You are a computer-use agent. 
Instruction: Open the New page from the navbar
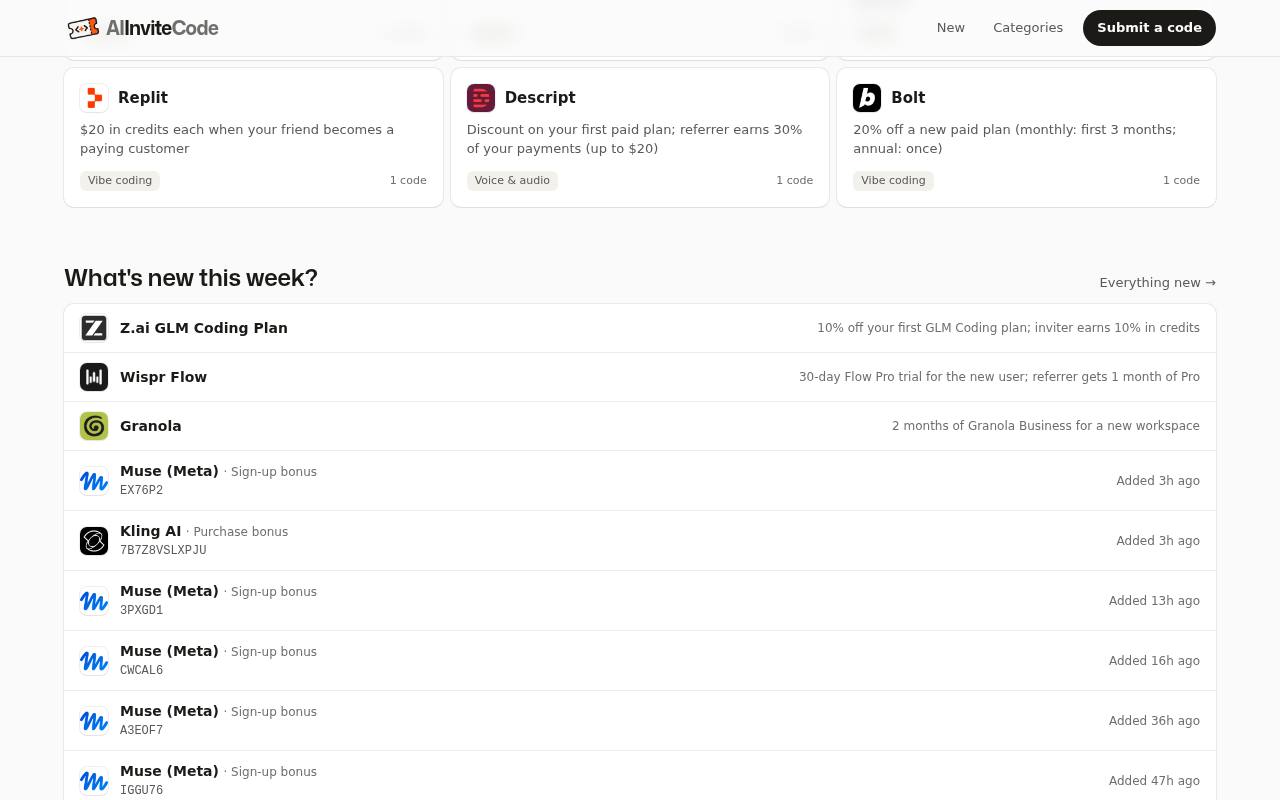(951, 28)
